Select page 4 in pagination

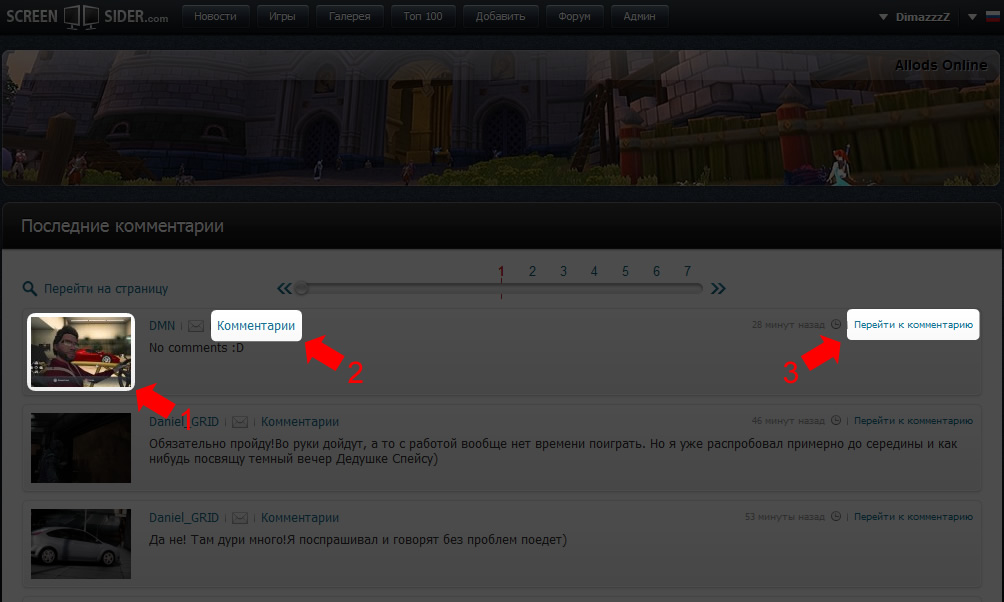tap(594, 272)
